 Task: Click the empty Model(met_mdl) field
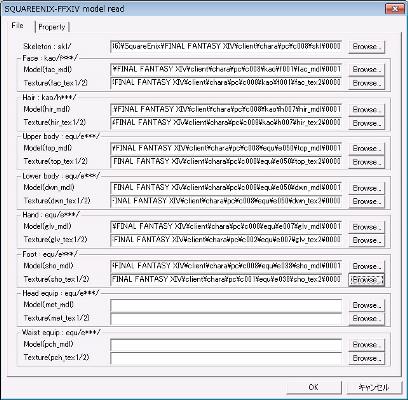pos(226,305)
